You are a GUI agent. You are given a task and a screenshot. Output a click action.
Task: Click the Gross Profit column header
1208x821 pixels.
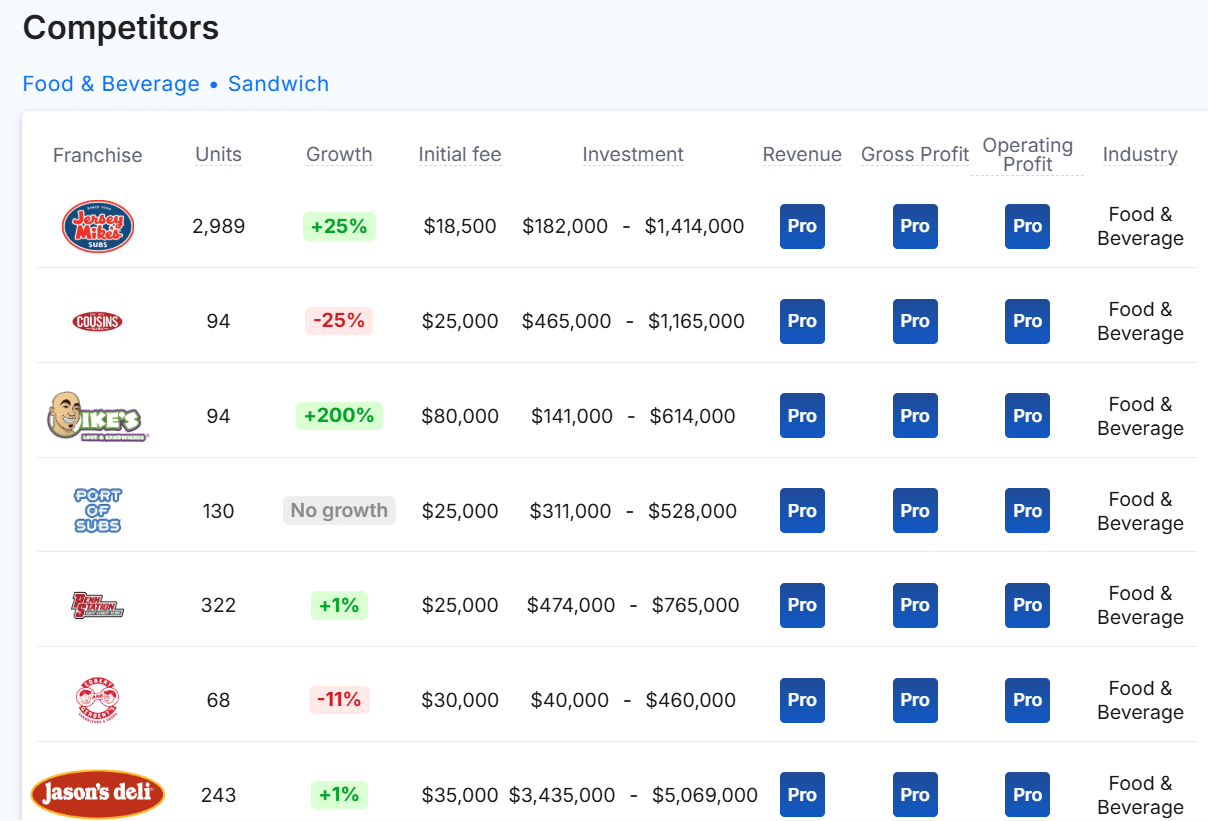click(915, 154)
